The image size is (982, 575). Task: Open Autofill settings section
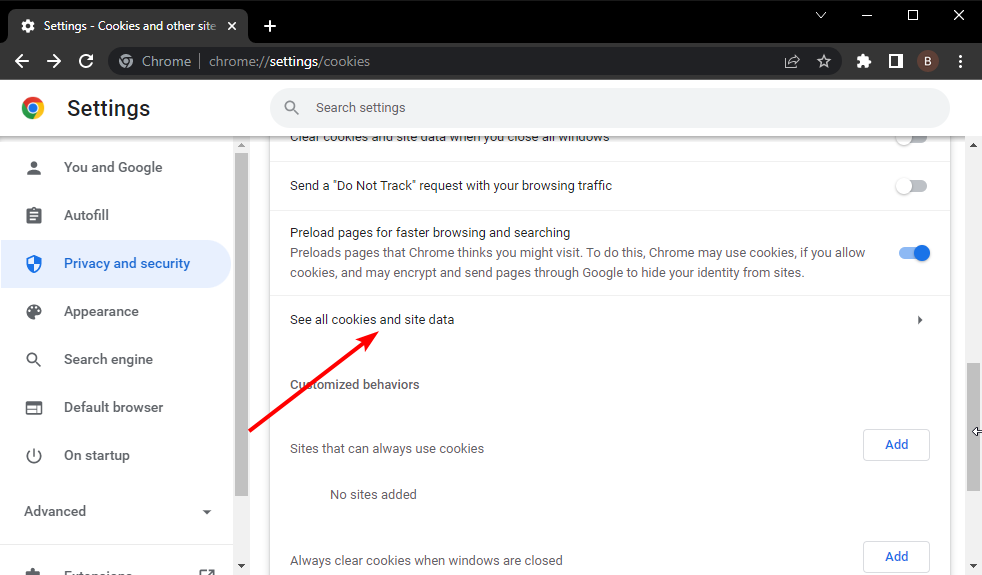point(116,215)
